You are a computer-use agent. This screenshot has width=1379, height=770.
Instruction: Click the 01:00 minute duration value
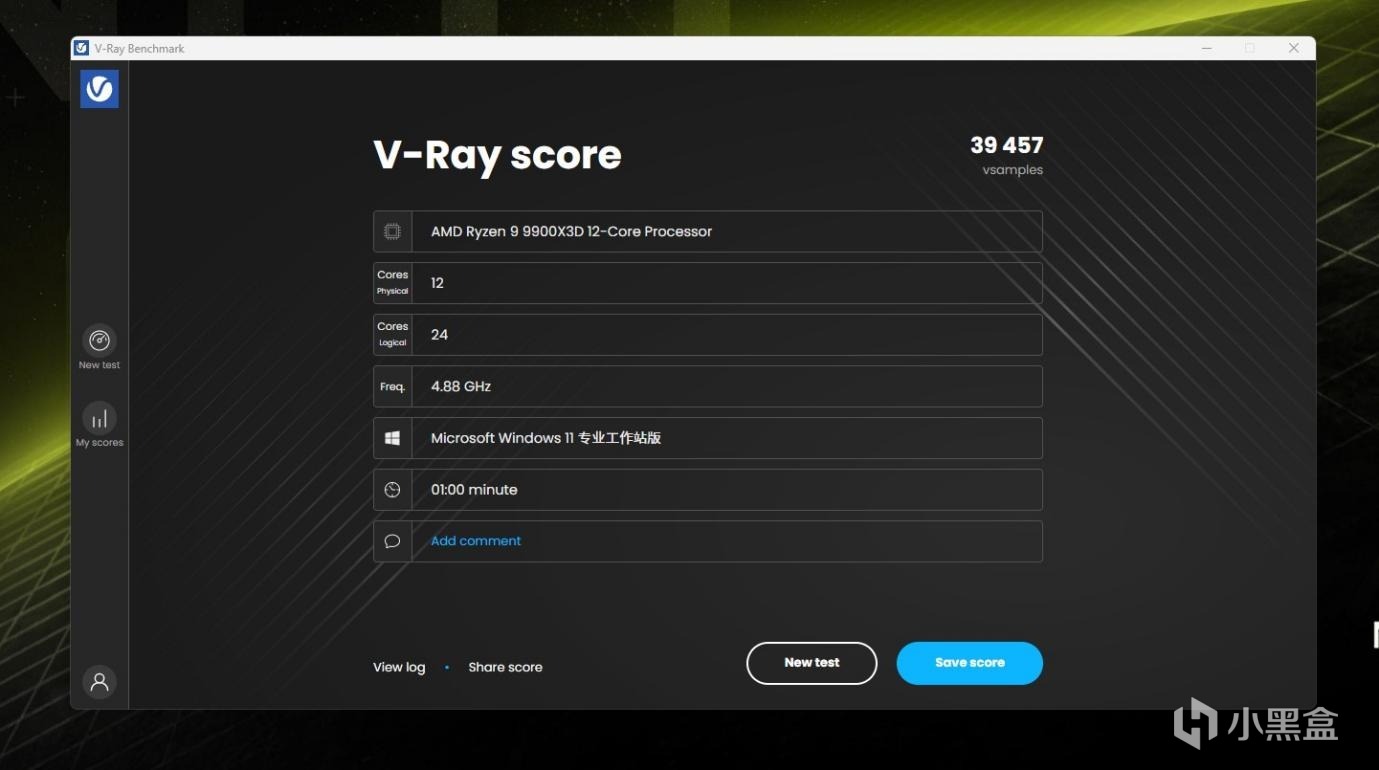tap(474, 490)
